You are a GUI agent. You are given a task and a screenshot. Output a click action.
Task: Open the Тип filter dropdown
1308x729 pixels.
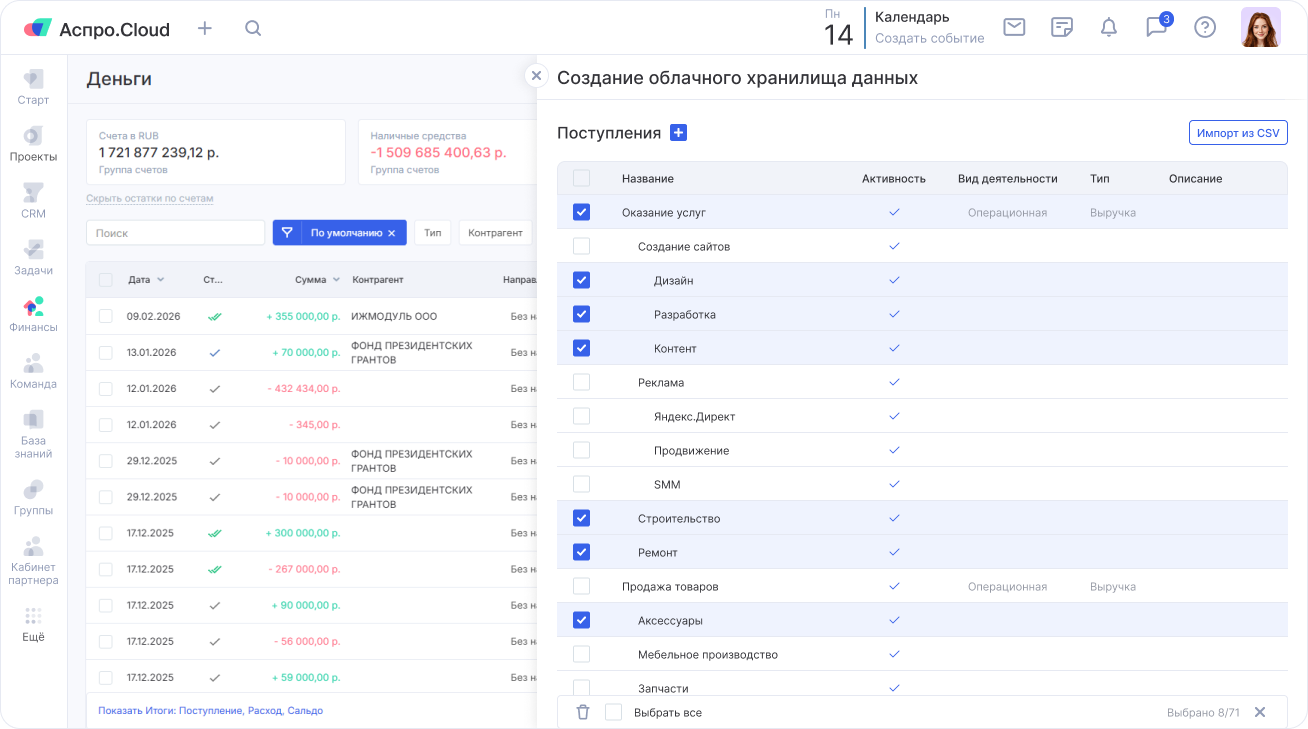pos(432,233)
